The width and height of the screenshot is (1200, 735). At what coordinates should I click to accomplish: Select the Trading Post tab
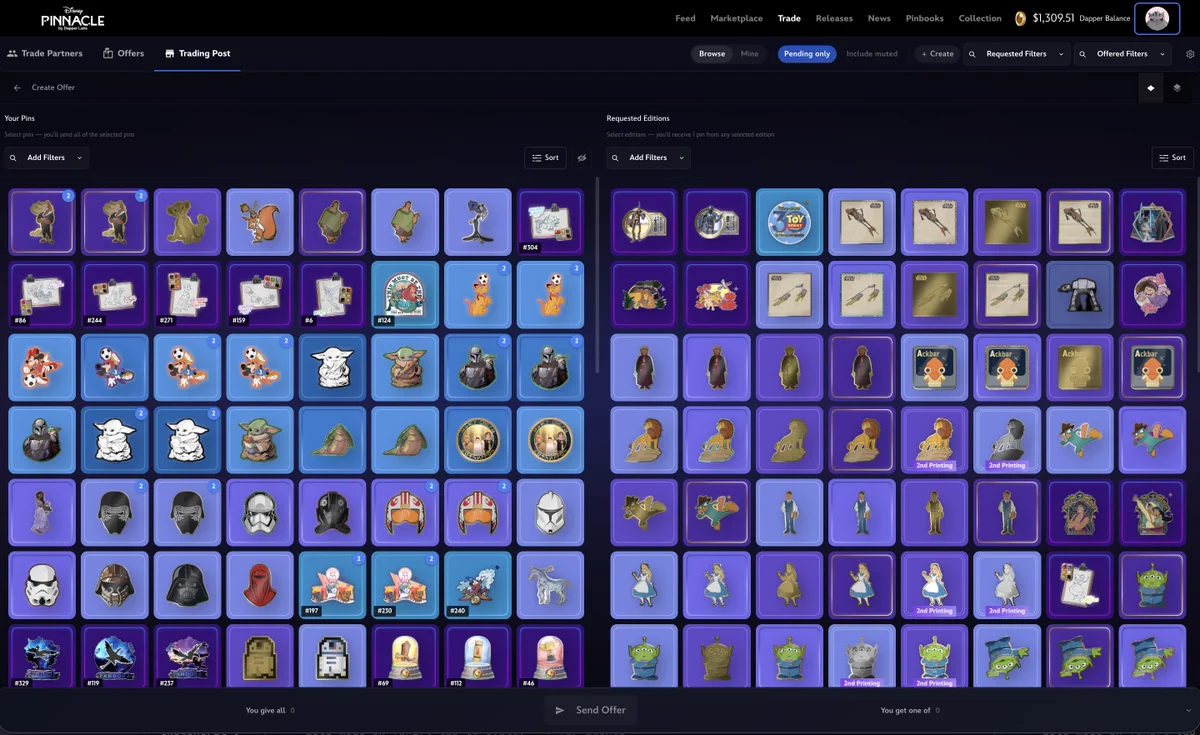pos(197,54)
